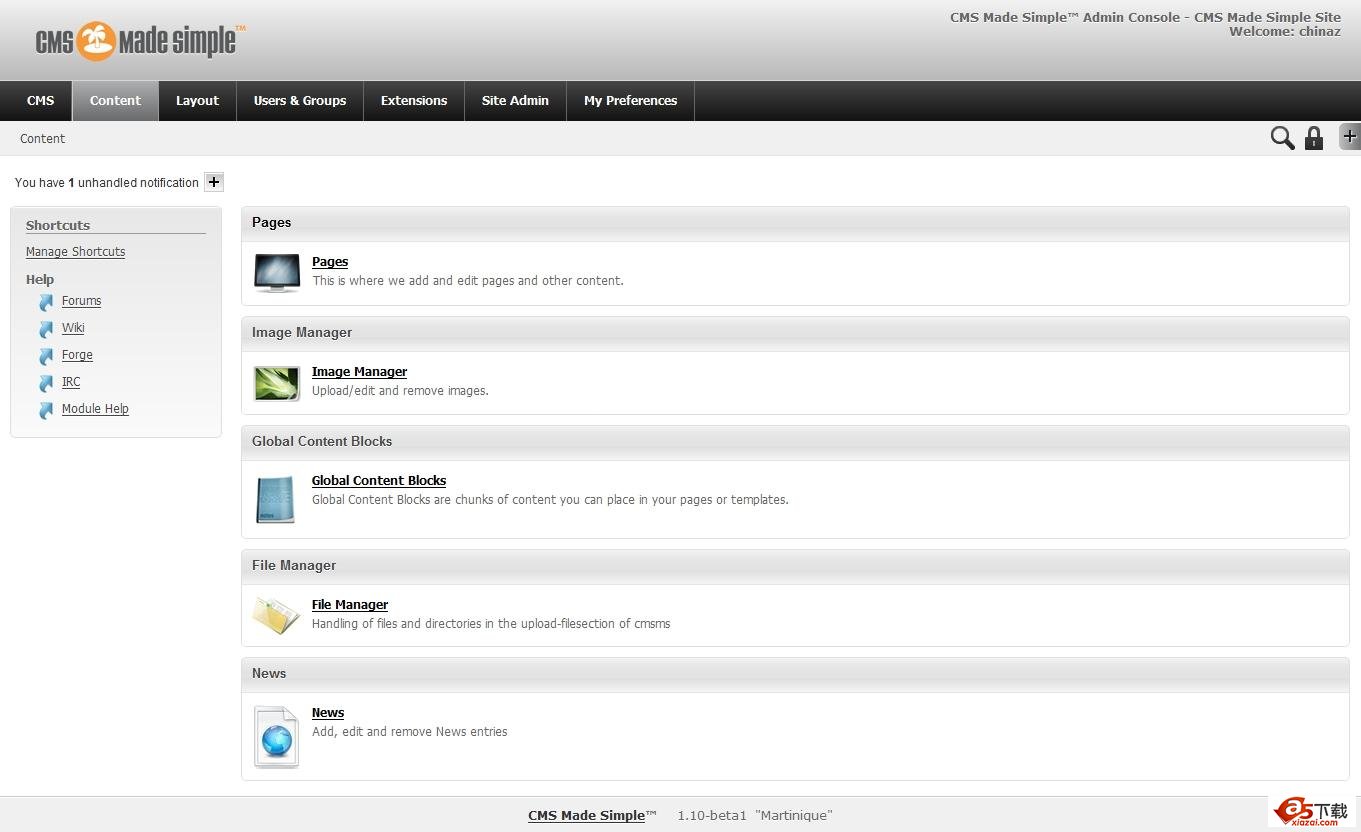Click the Pages description about adding content

468,281
